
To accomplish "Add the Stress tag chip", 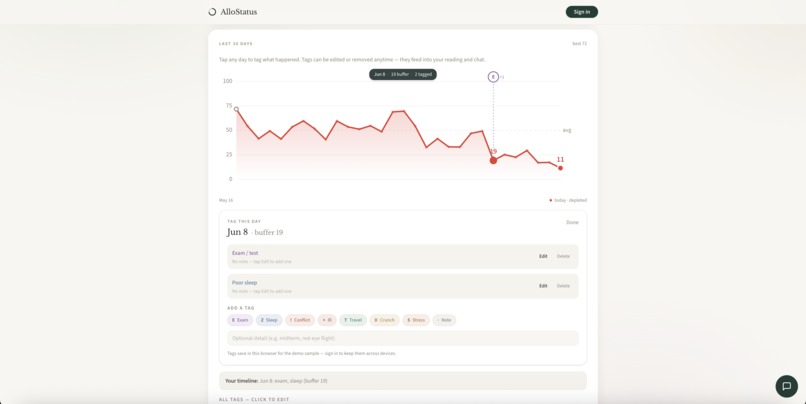I will 416,320.
